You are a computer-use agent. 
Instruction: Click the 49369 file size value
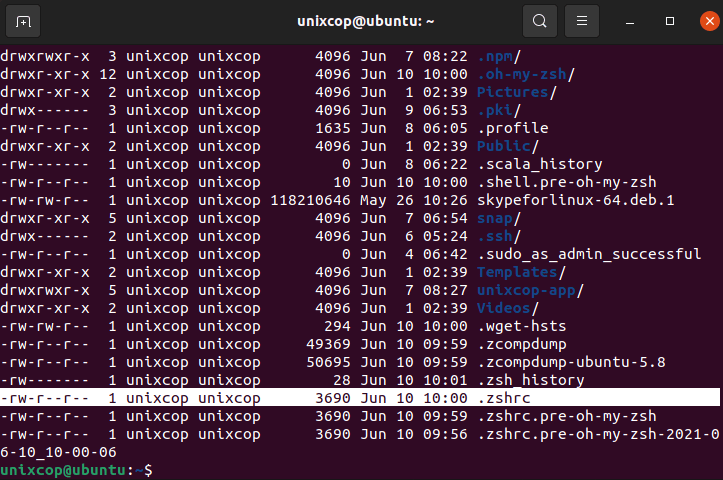coord(328,344)
